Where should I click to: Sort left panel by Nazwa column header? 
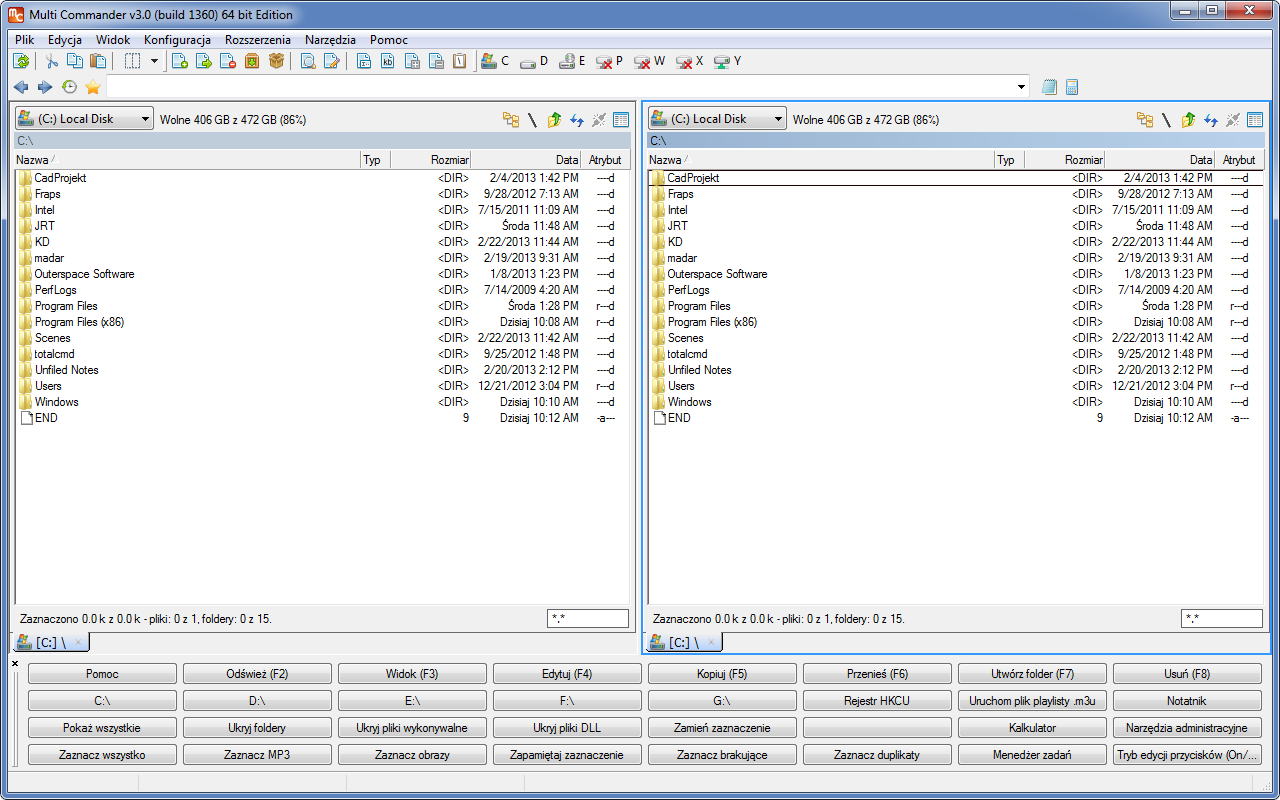click(x=187, y=160)
